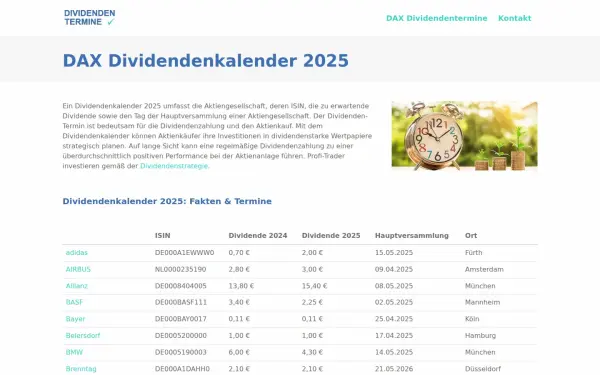The width and height of the screenshot is (600, 375).
Task: Click the location Düsseldorf in Brenntag row
Action: [x=483, y=369]
